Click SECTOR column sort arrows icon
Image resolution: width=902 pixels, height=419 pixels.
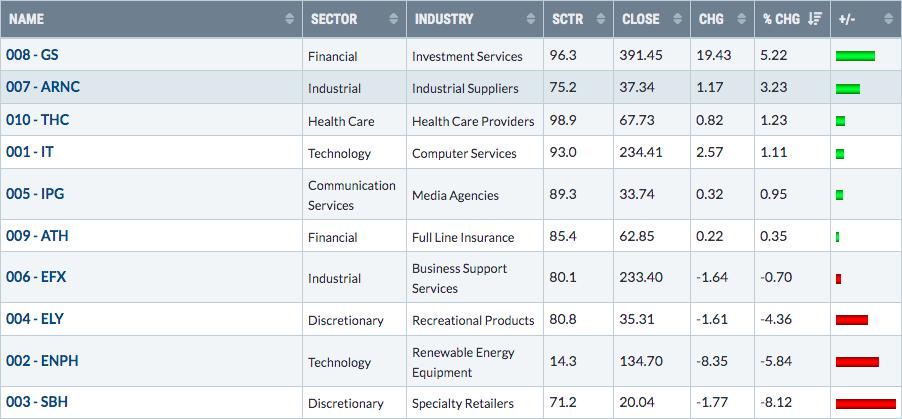[393, 19]
